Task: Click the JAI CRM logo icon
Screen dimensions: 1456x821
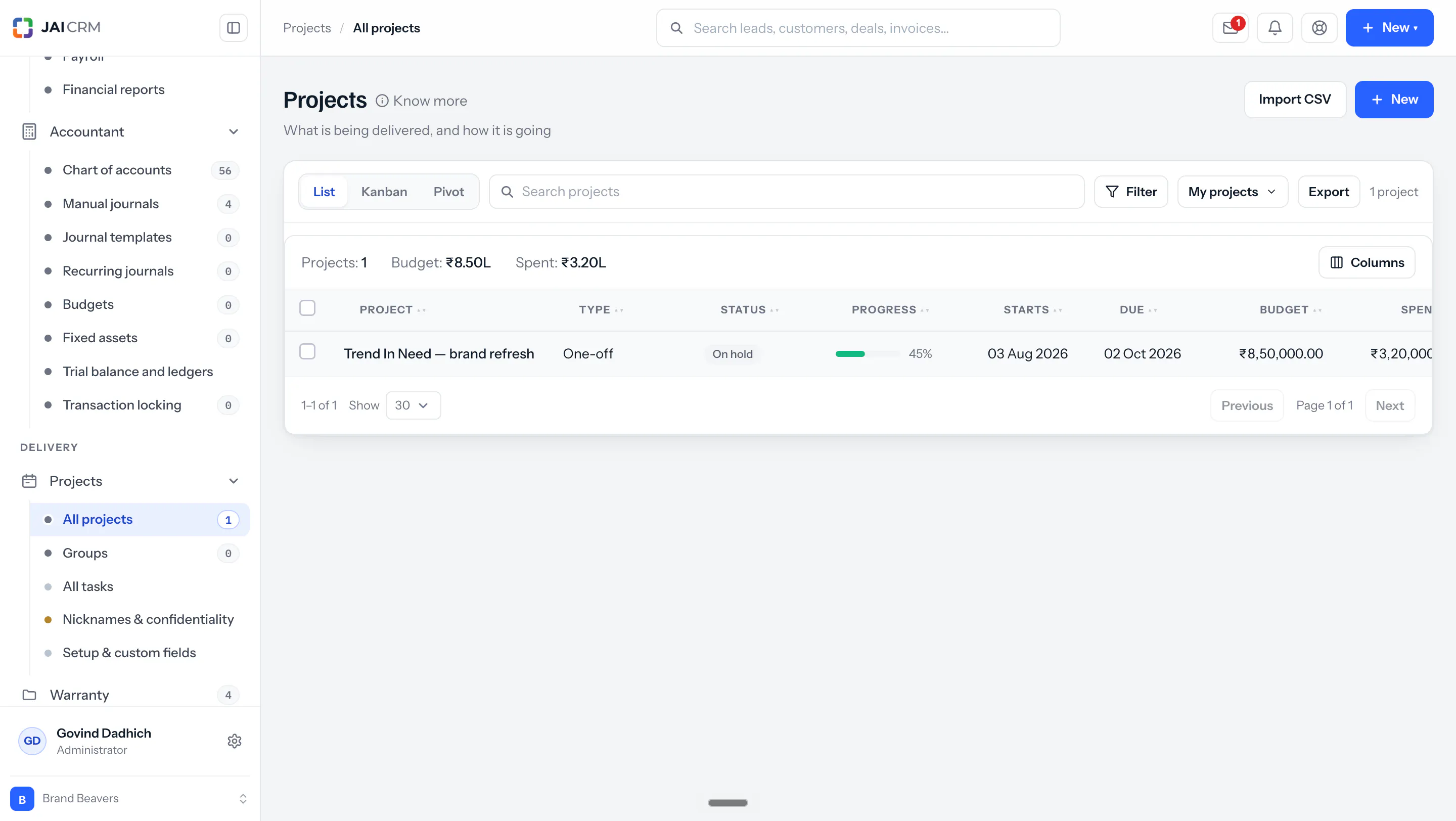Action: 23,27
